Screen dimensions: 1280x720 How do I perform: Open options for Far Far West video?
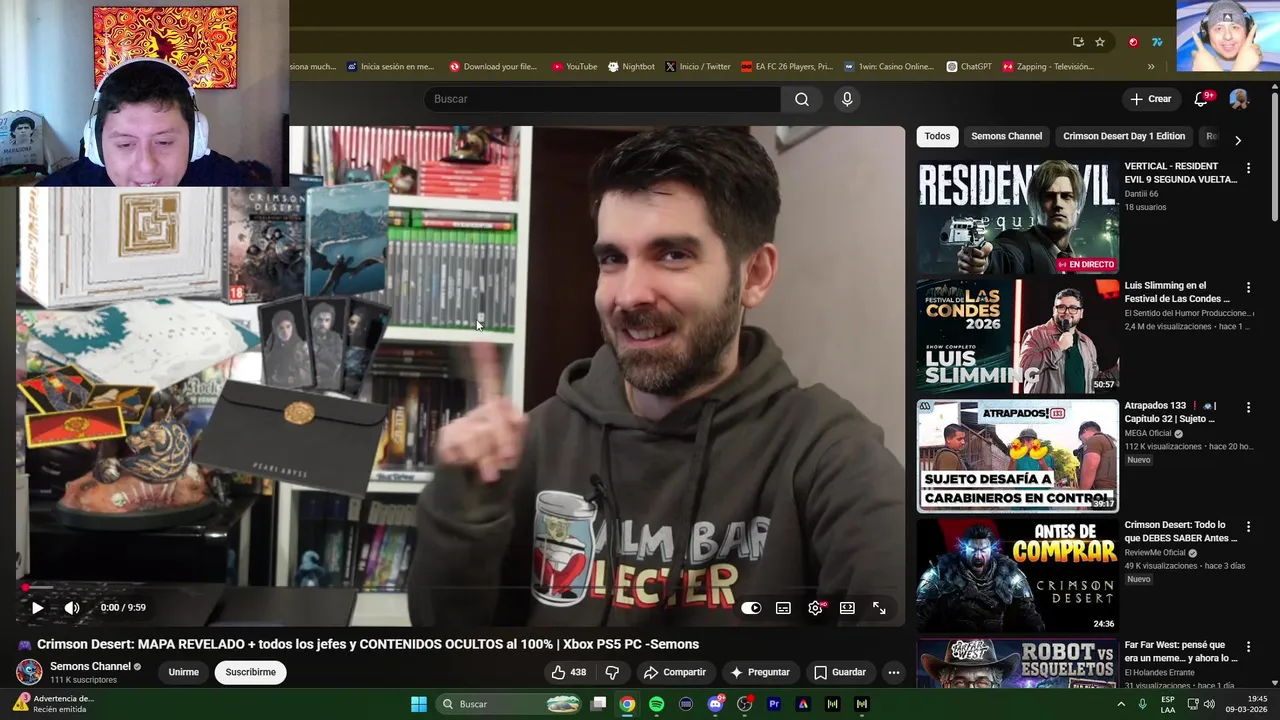pos(1248,647)
